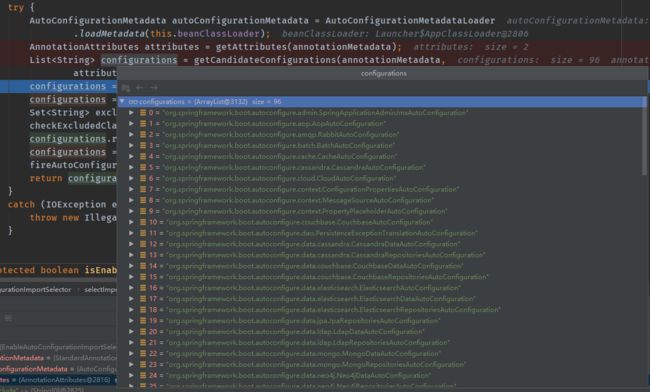Select the Neo4jDataAutoConfiguration string value, element 24

tap(299, 375)
